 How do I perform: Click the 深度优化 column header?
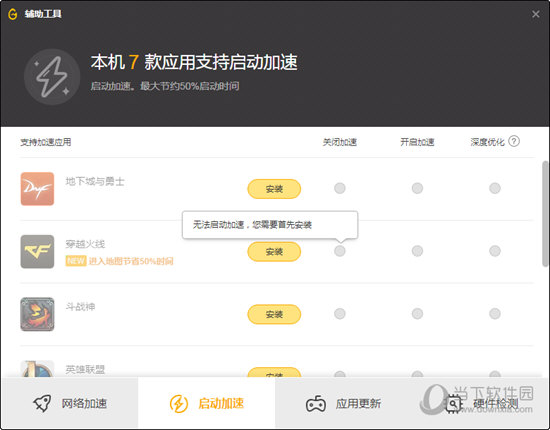pyautogui.click(x=488, y=142)
